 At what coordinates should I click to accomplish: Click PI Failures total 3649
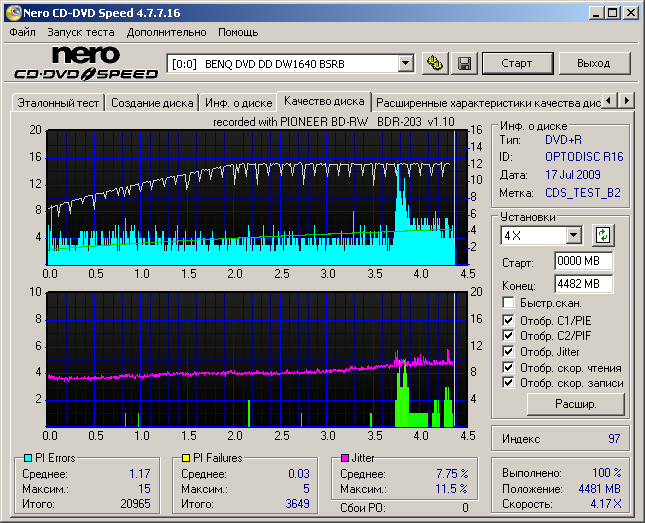pyautogui.click(x=297, y=504)
